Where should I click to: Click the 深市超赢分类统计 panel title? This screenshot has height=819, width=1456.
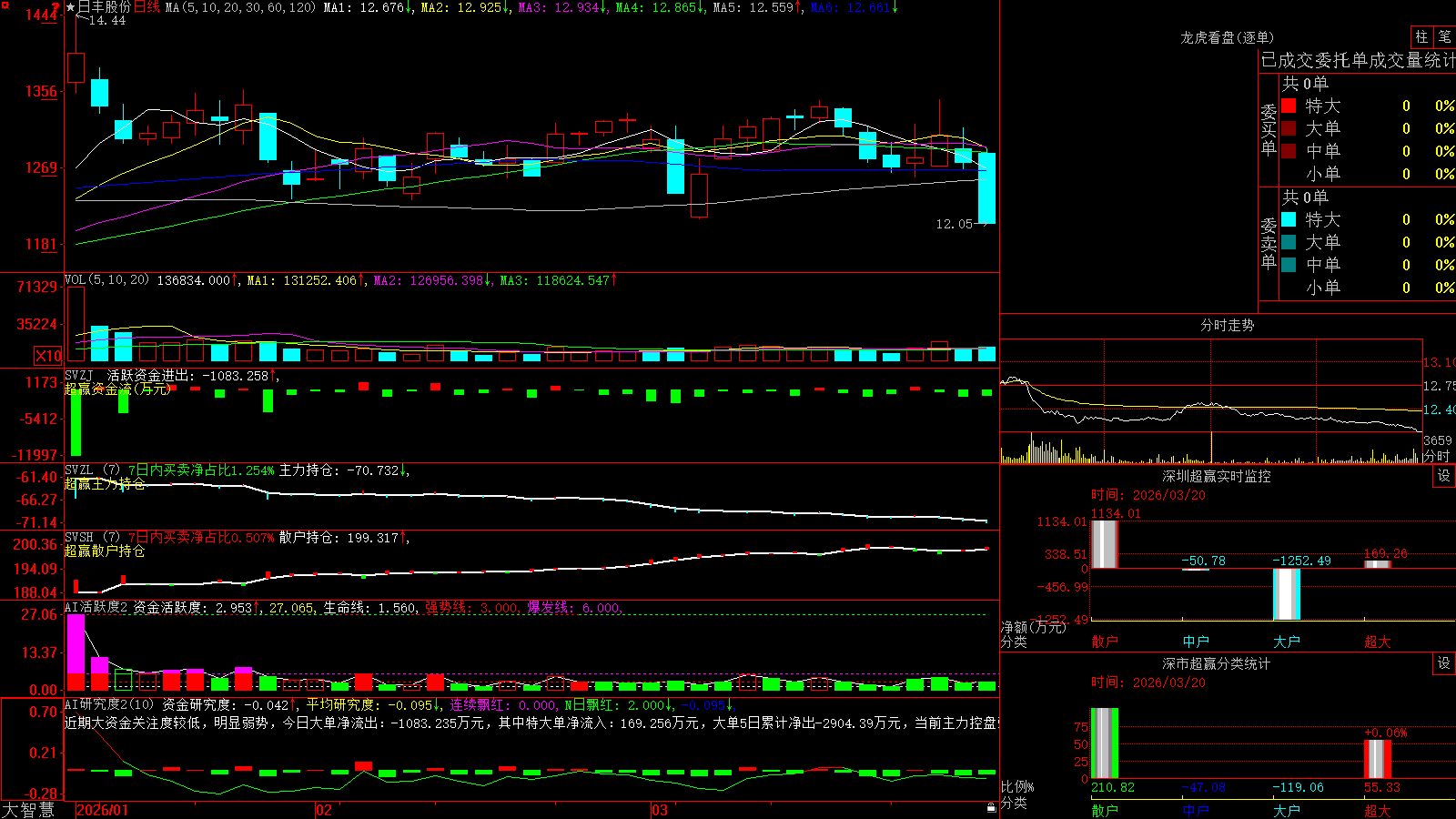pyautogui.click(x=1217, y=663)
